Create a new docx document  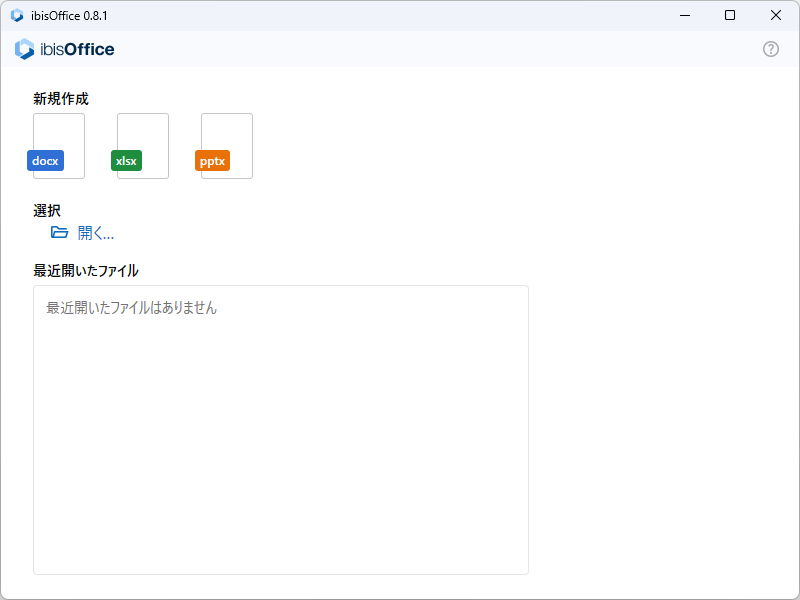(56, 146)
